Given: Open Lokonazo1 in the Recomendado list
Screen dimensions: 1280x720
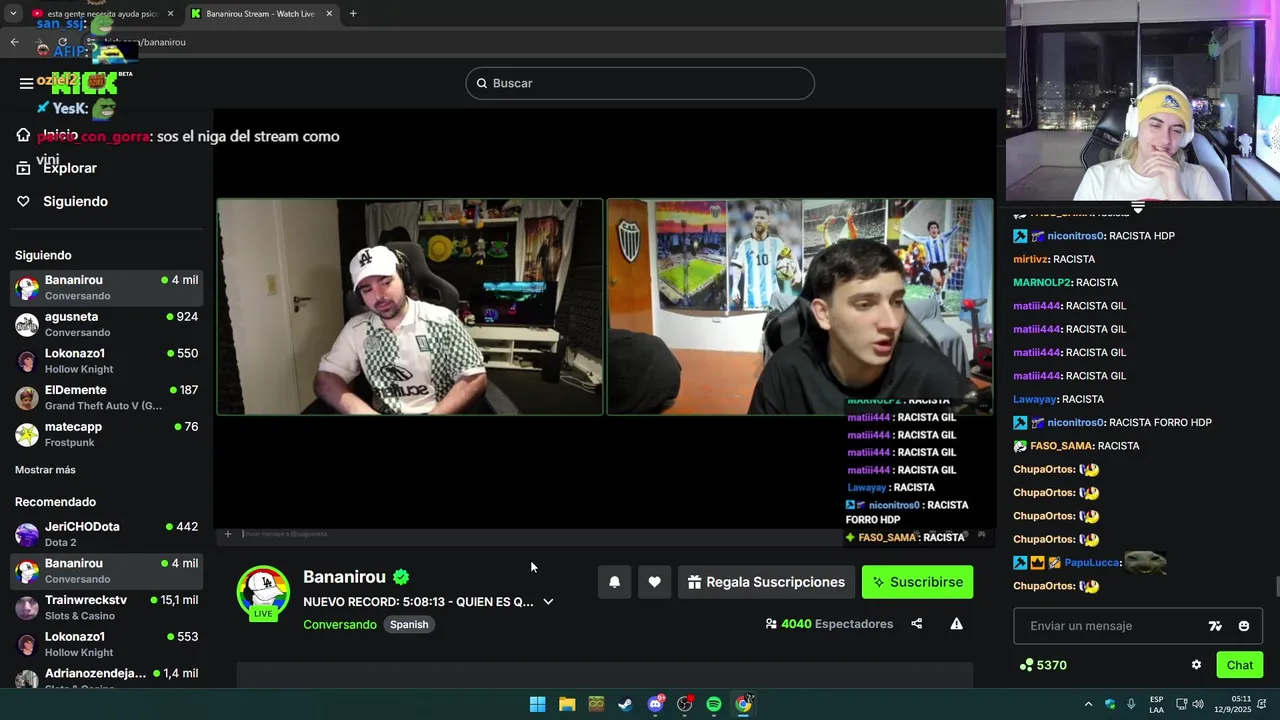Looking at the screenshot, I should click(107, 644).
